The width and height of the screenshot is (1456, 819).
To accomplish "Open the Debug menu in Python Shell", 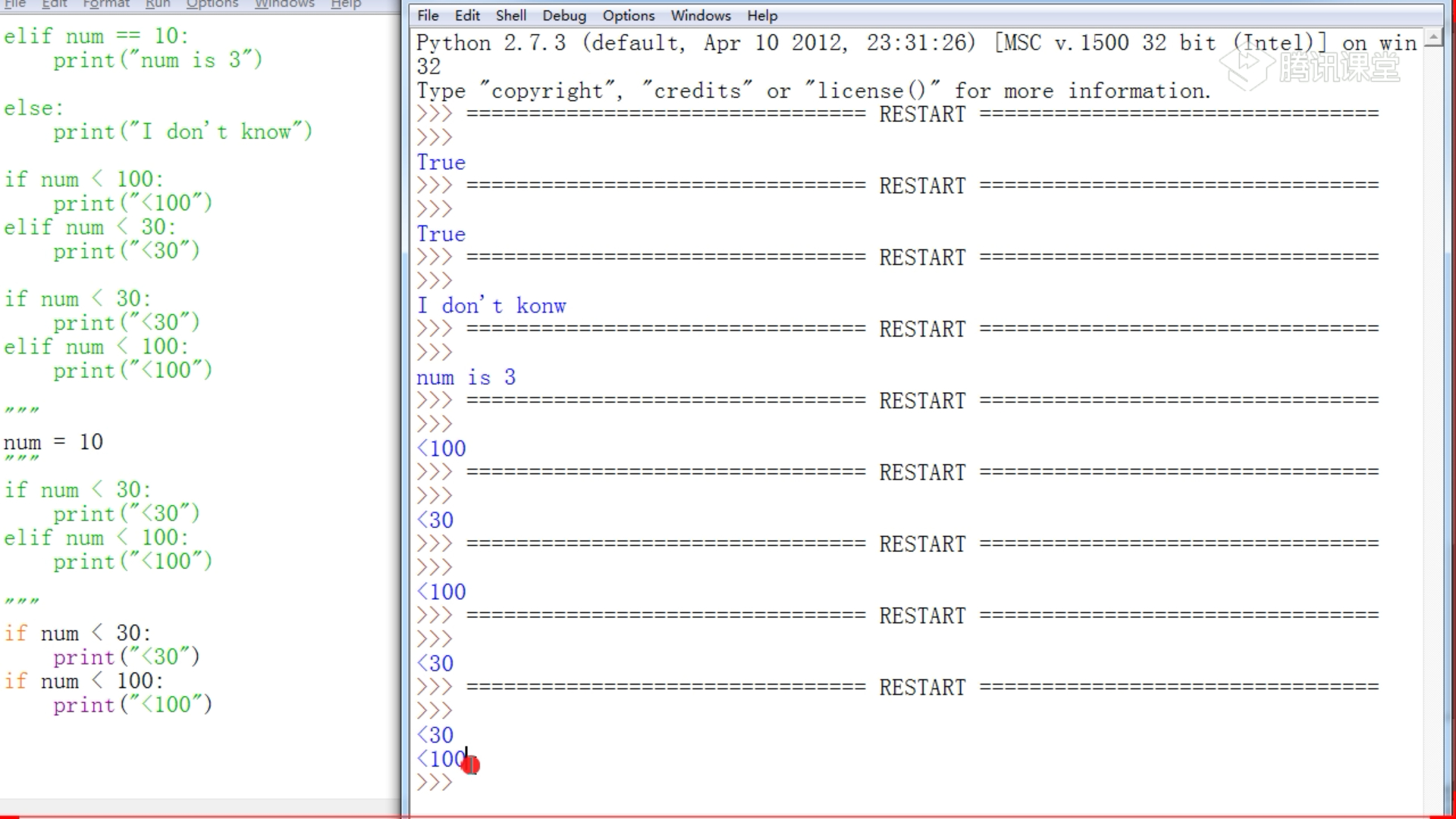I will point(563,15).
